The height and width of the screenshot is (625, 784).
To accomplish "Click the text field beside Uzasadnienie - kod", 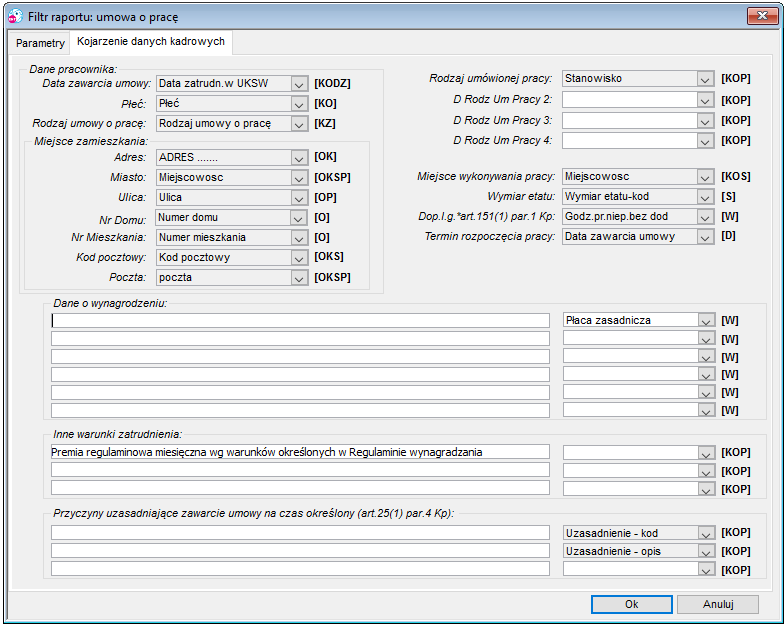I will 300,533.
